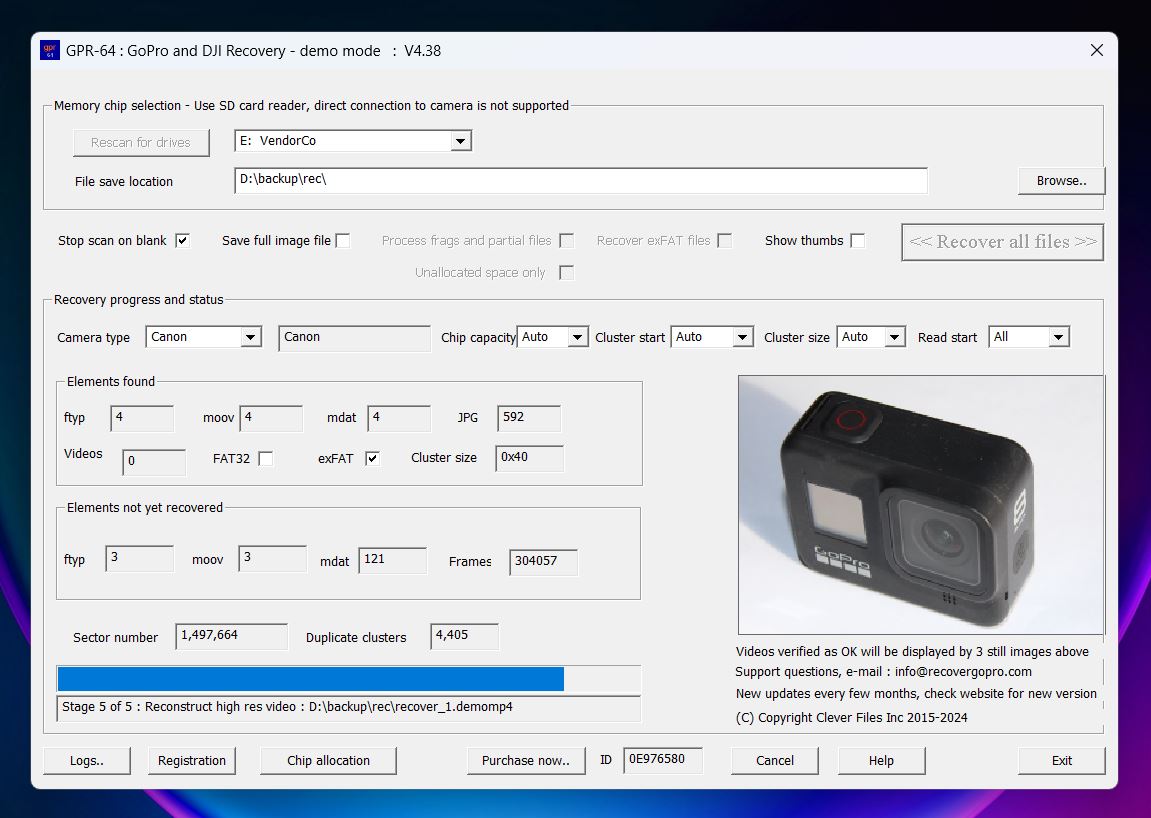This screenshot has width=1151, height=818.
Task: Click the Copyright Clever Files Inc text
Action: (x=852, y=718)
